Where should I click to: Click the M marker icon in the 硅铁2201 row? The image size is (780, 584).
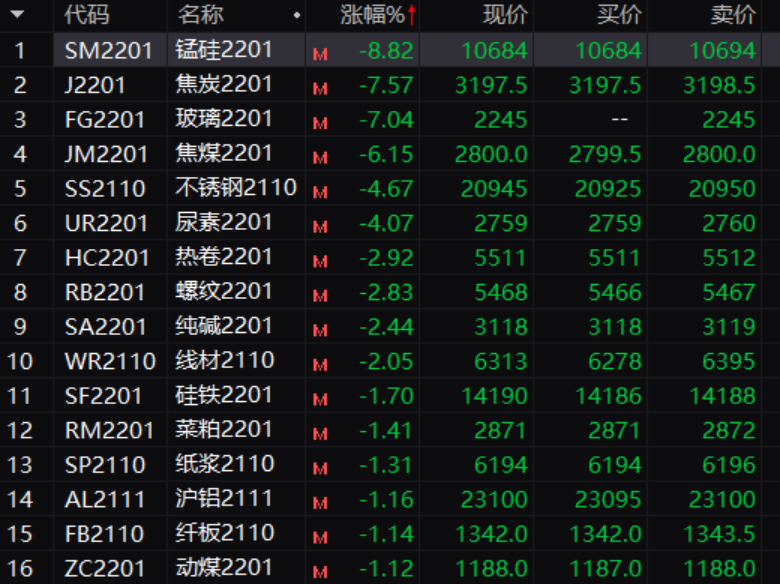(320, 400)
